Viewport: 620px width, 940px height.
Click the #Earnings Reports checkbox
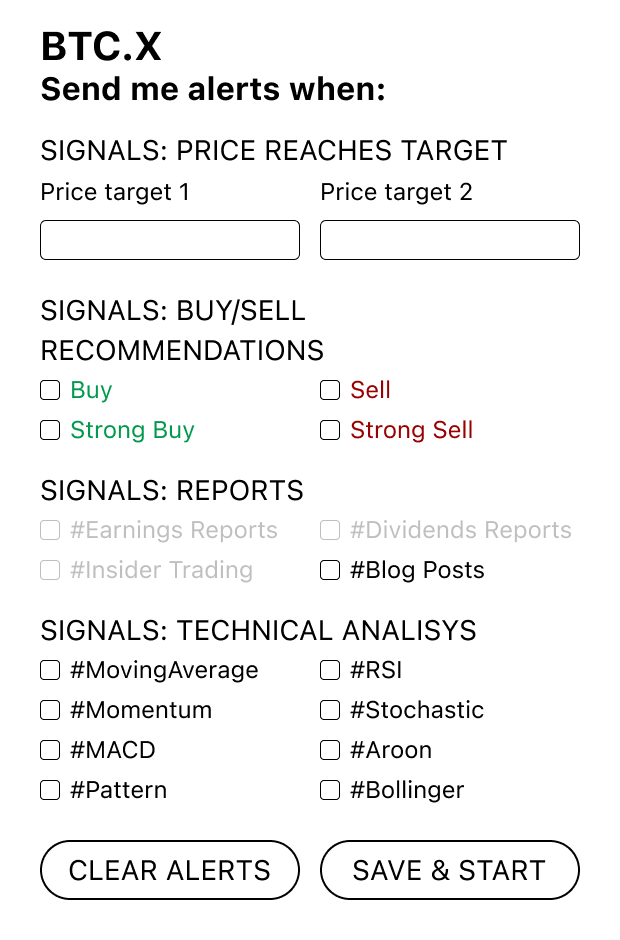click(x=50, y=530)
